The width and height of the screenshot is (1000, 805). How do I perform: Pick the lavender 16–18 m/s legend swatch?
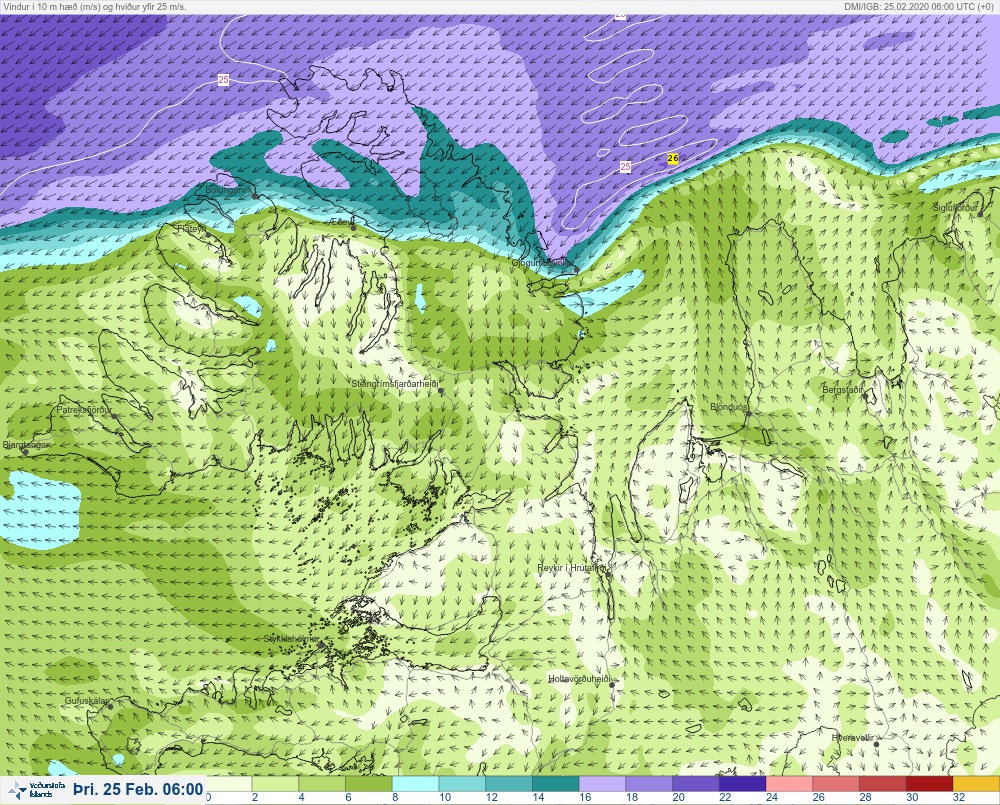pyautogui.click(x=602, y=783)
